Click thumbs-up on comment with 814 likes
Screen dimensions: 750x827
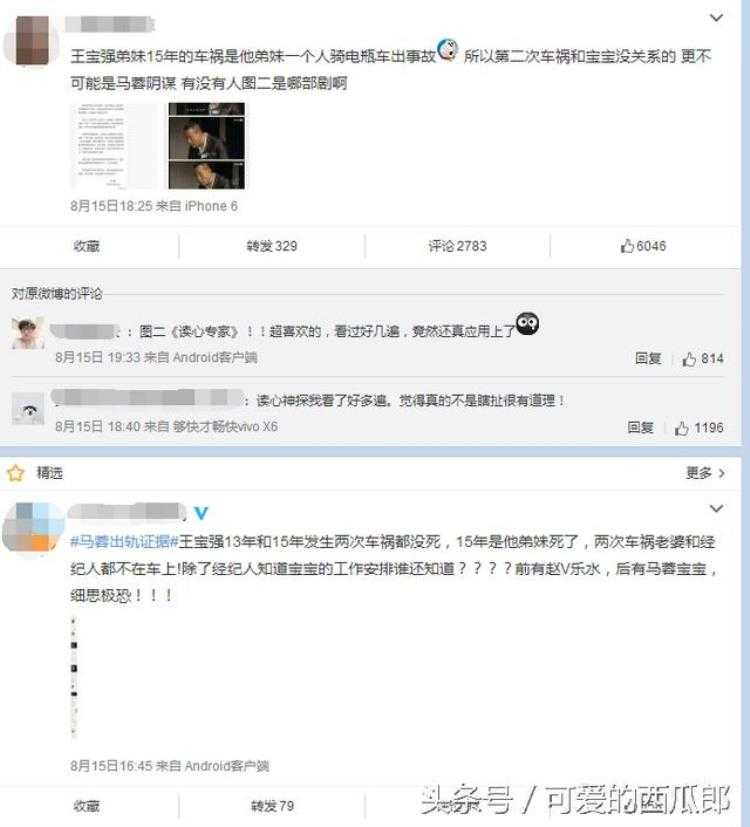click(689, 359)
